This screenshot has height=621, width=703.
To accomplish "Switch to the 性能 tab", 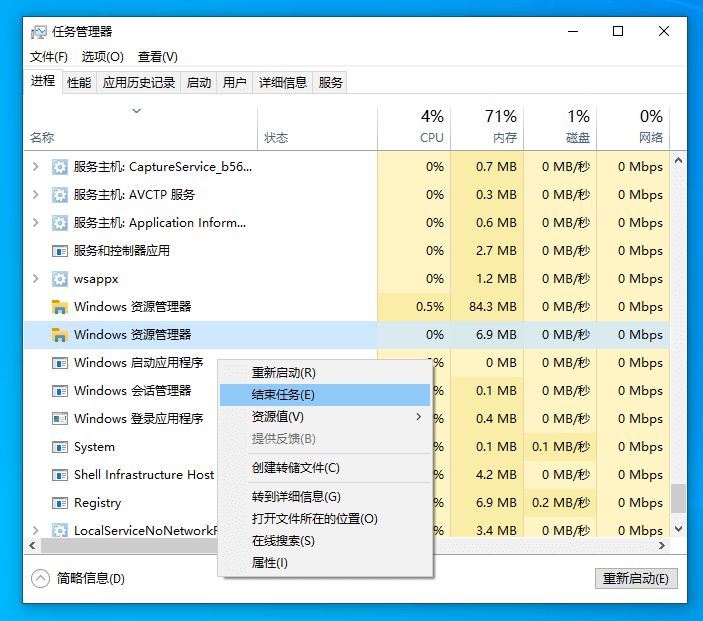I will [79, 83].
